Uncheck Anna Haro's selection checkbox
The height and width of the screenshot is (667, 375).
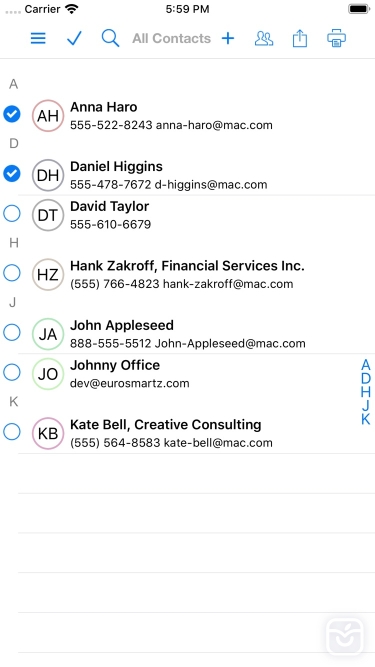pos(12,114)
